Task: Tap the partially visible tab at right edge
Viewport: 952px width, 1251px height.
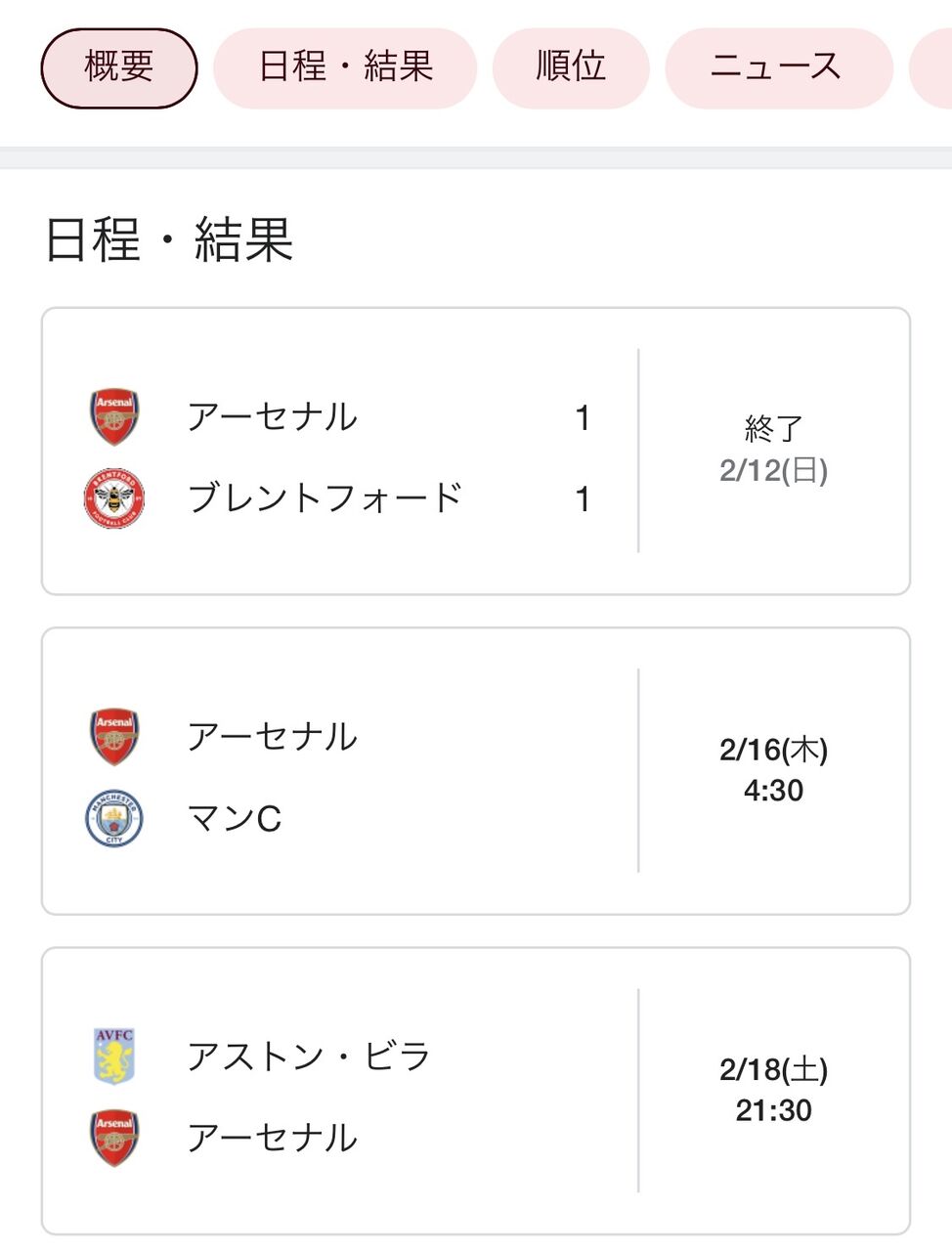Action: pyautogui.click(x=932, y=67)
